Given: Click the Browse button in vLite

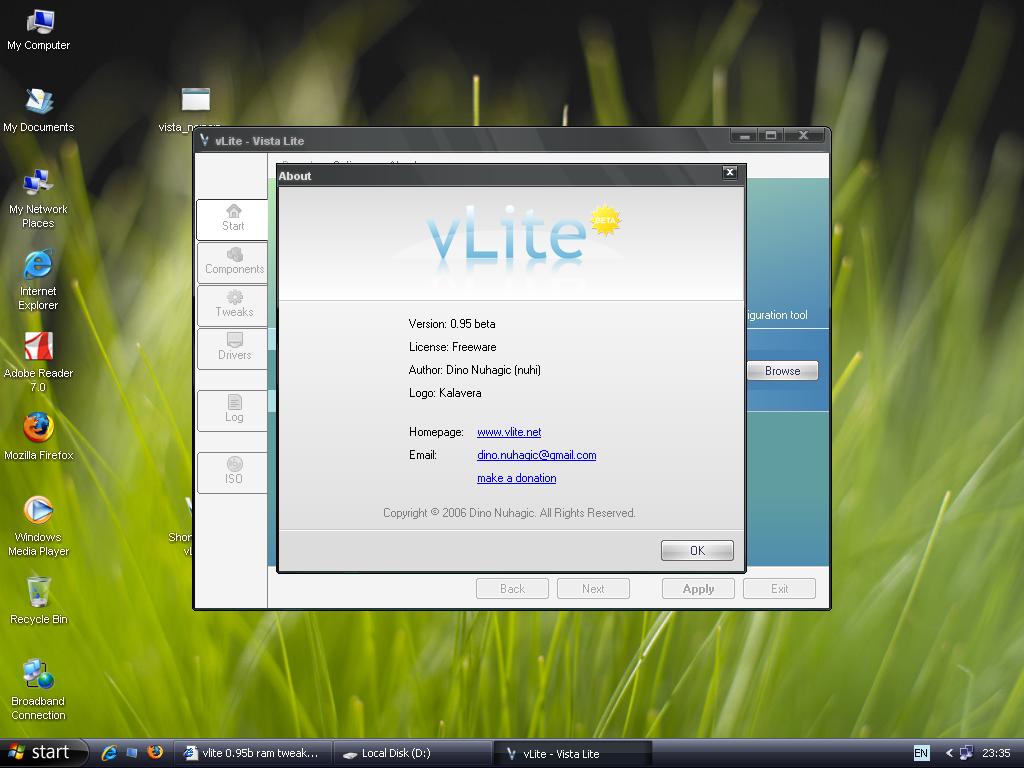Looking at the screenshot, I should click(x=782, y=371).
